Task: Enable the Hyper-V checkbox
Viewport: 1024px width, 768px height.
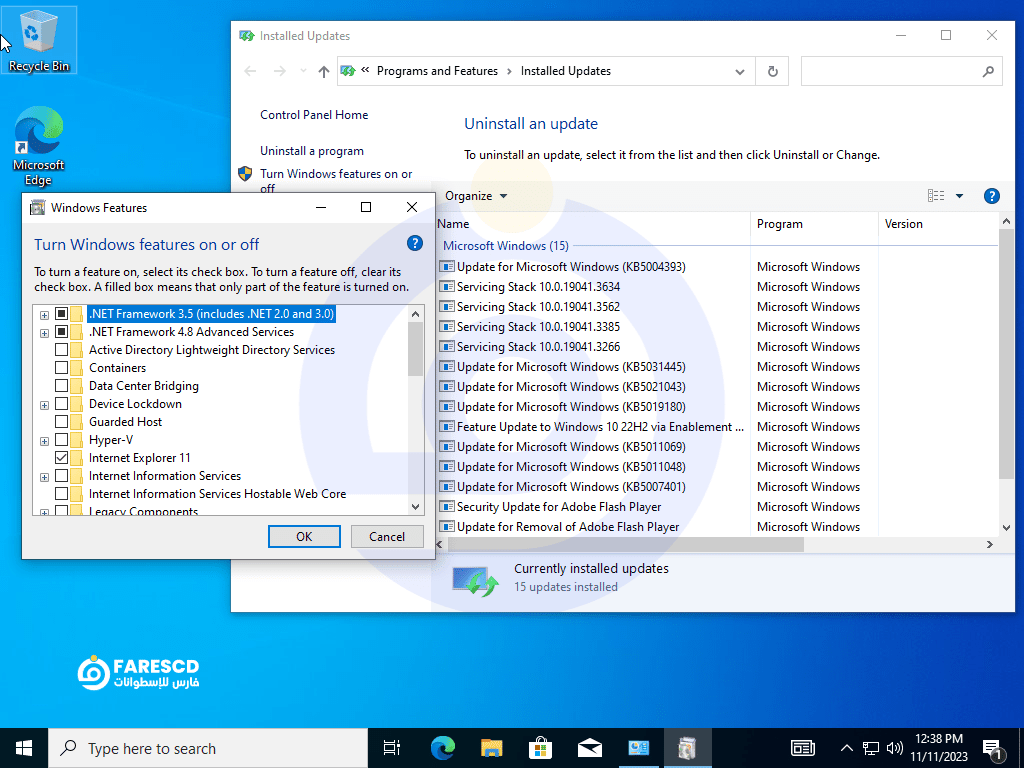Action: pos(61,440)
